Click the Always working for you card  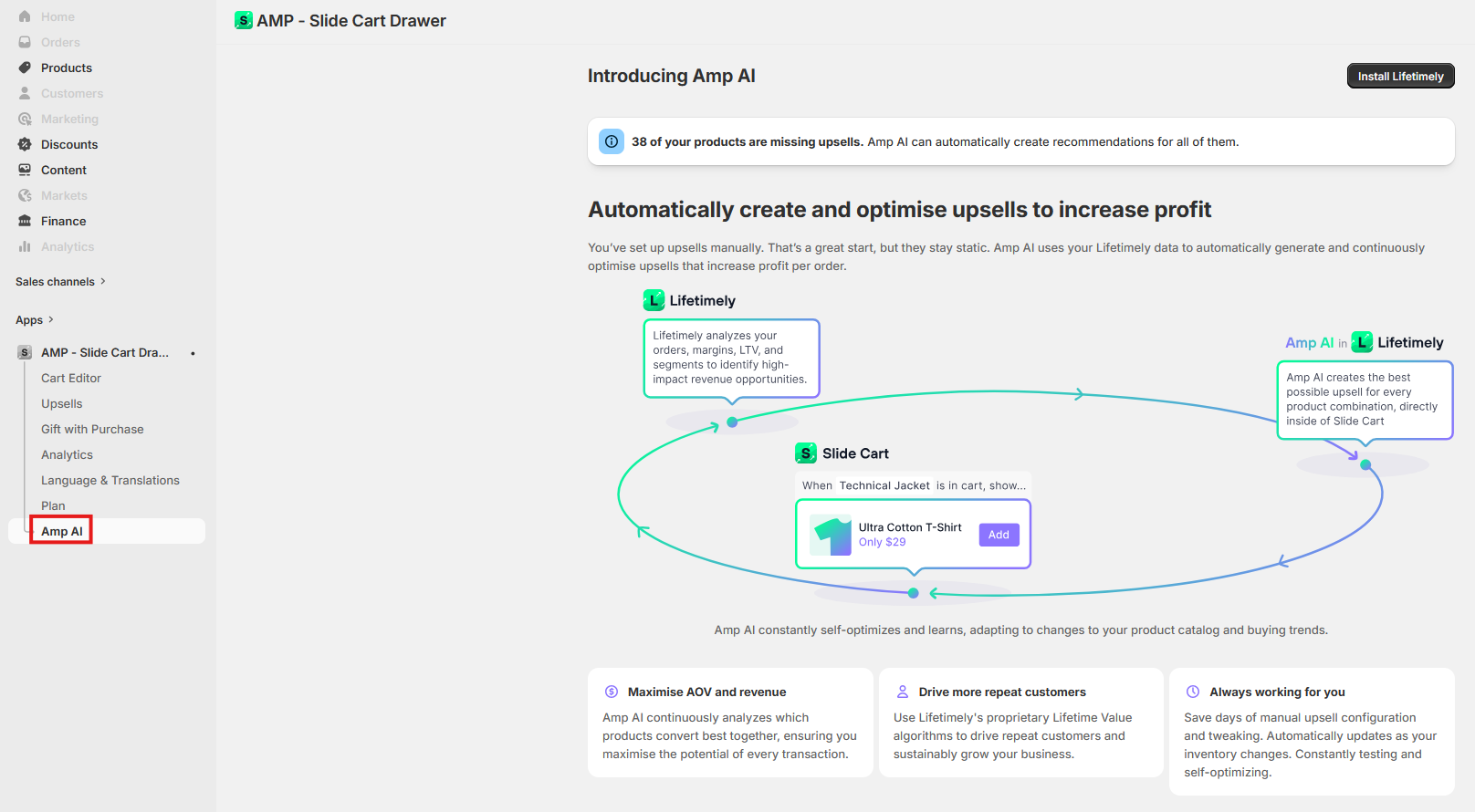1312,732
